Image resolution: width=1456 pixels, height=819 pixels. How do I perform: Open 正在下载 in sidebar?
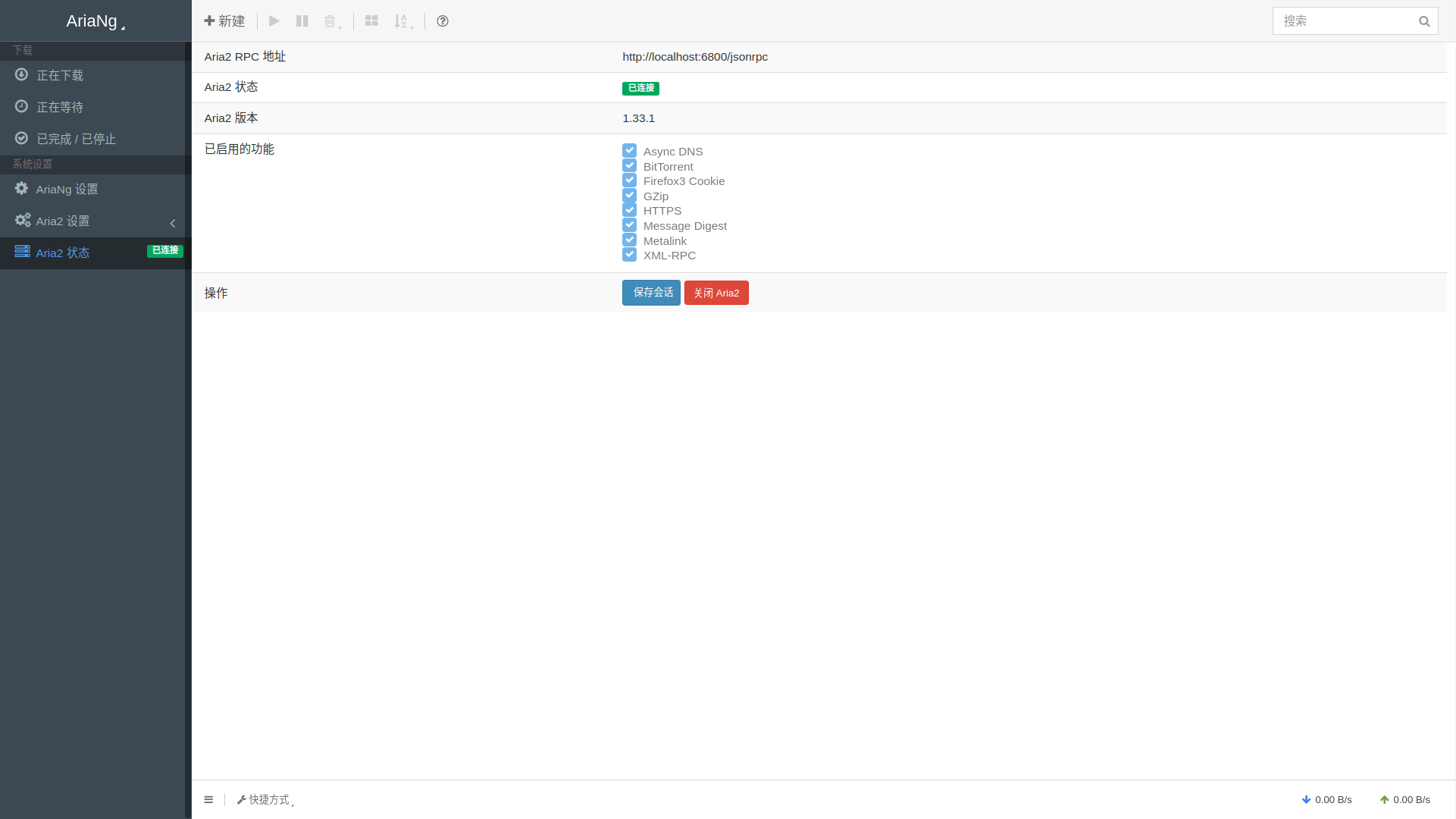click(x=60, y=75)
